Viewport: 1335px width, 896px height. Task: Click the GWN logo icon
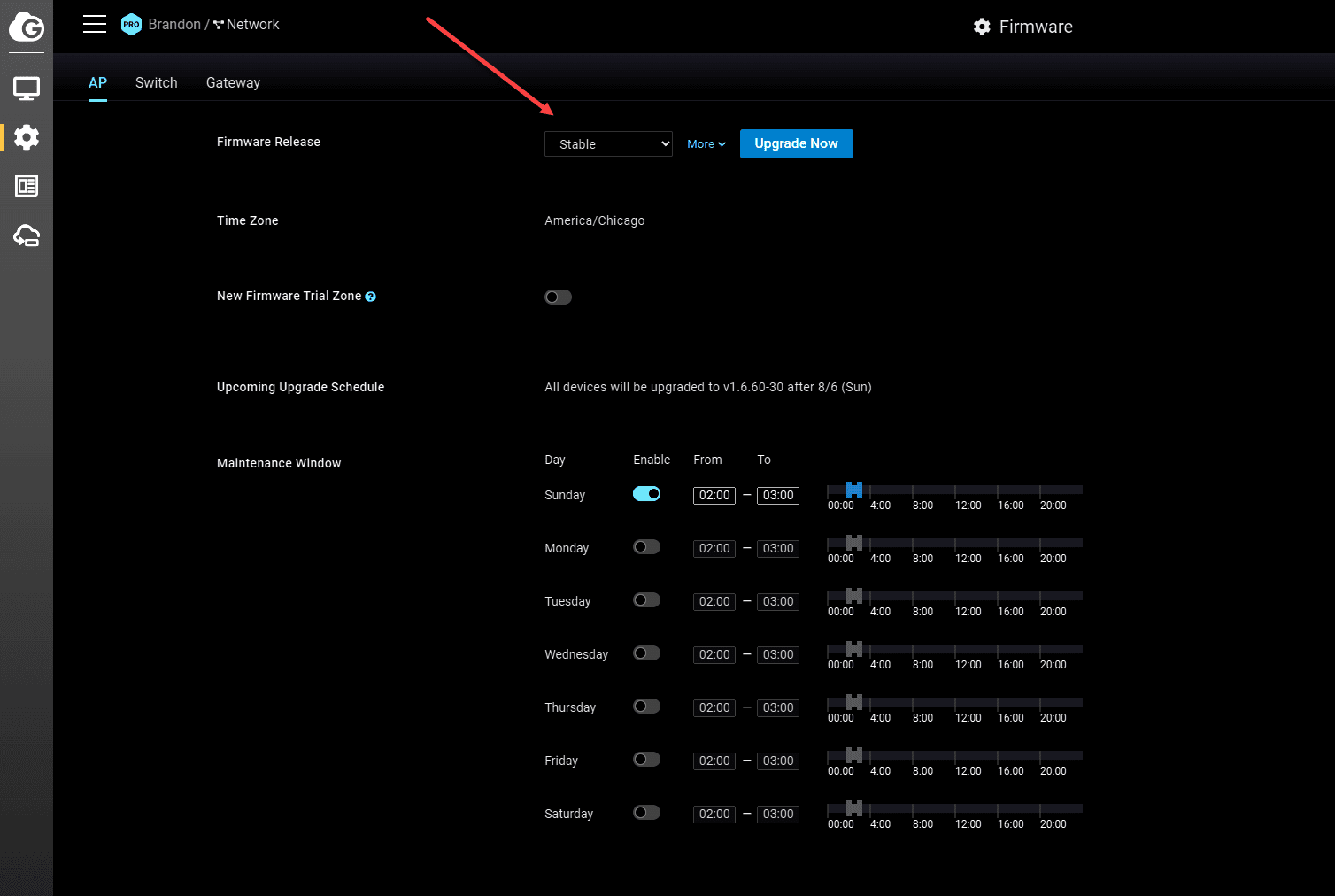tap(27, 27)
